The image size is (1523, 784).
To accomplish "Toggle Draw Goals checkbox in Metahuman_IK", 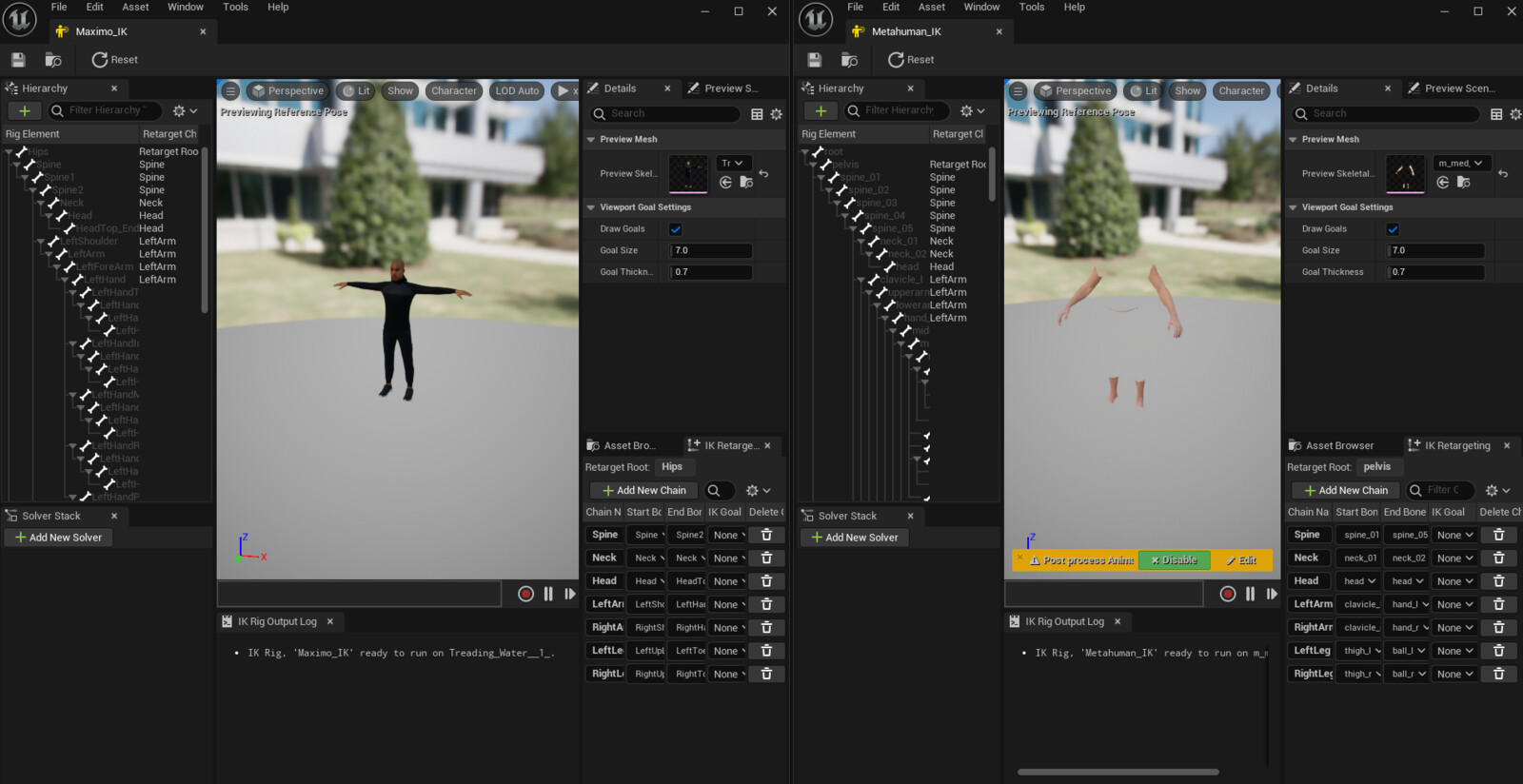I will tap(1393, 229).
